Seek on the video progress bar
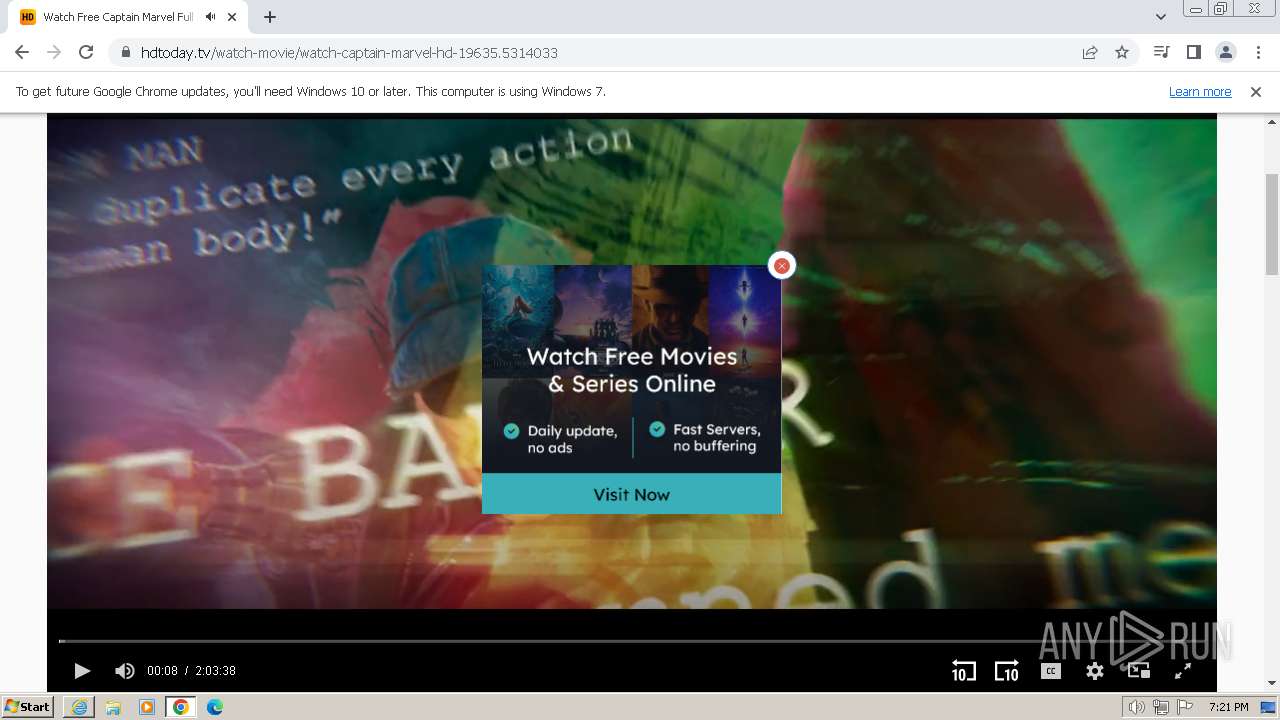 (631, 641)
